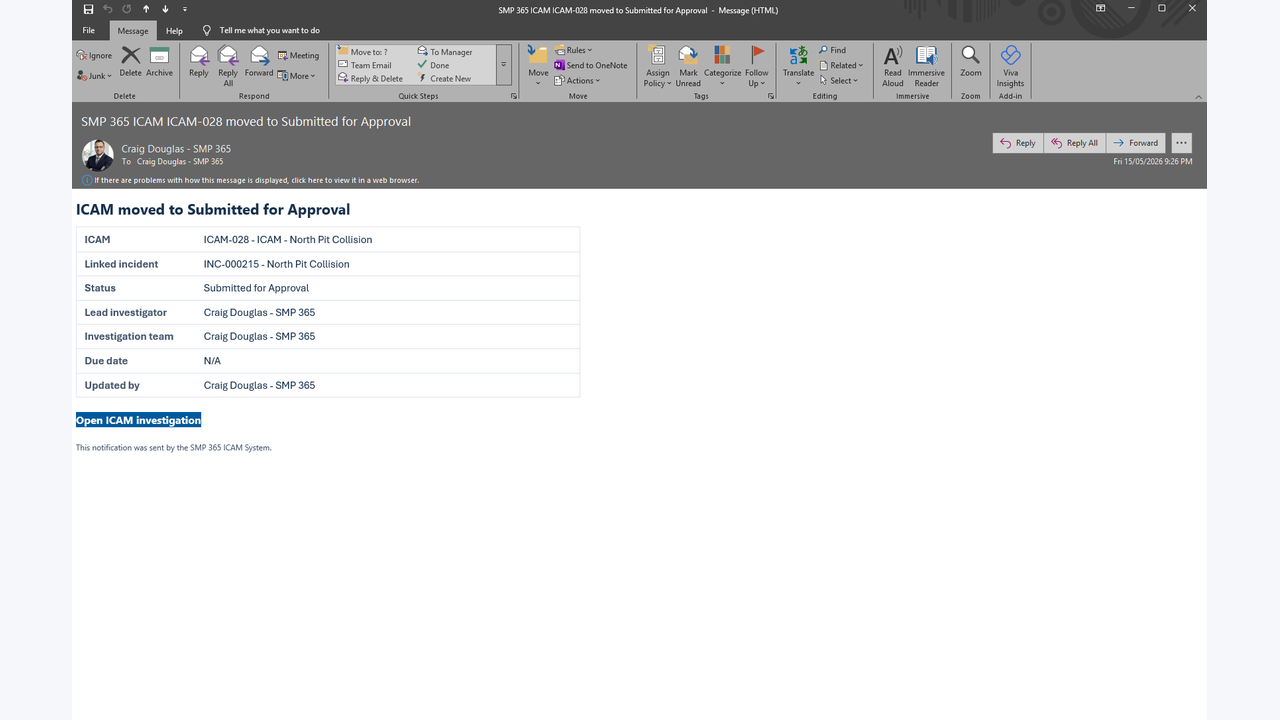Expand the Junk dropdown menu
Screen dimensions: 1280x720
tap(95, 76)
